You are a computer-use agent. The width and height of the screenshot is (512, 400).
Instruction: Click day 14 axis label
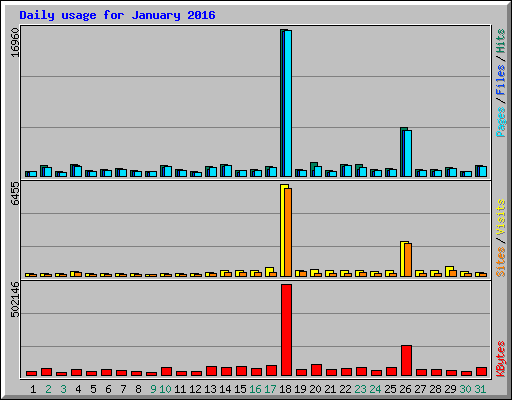point(225,389)
